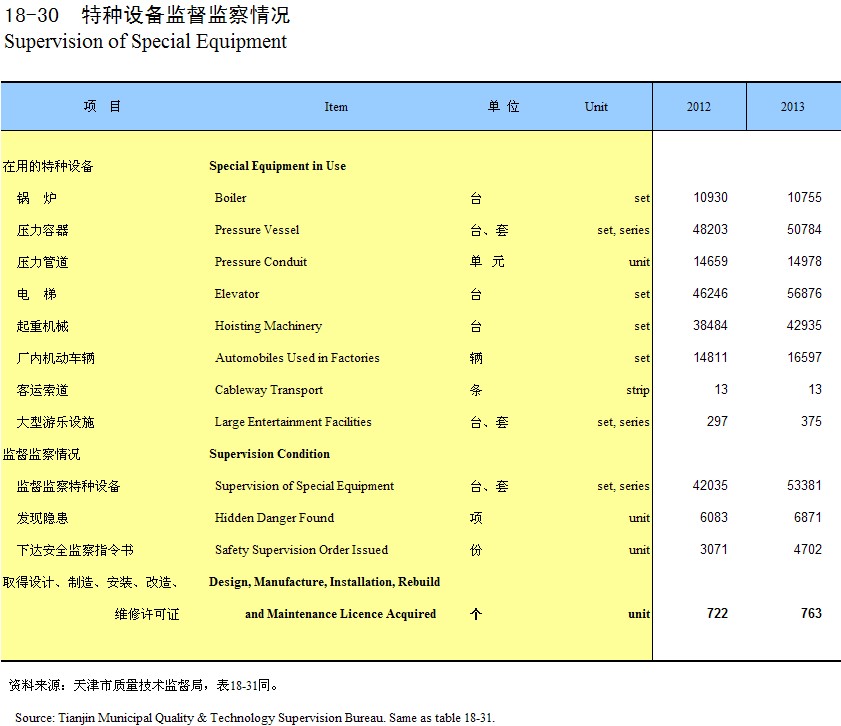Click the bold licence total 722

[717, 614]
